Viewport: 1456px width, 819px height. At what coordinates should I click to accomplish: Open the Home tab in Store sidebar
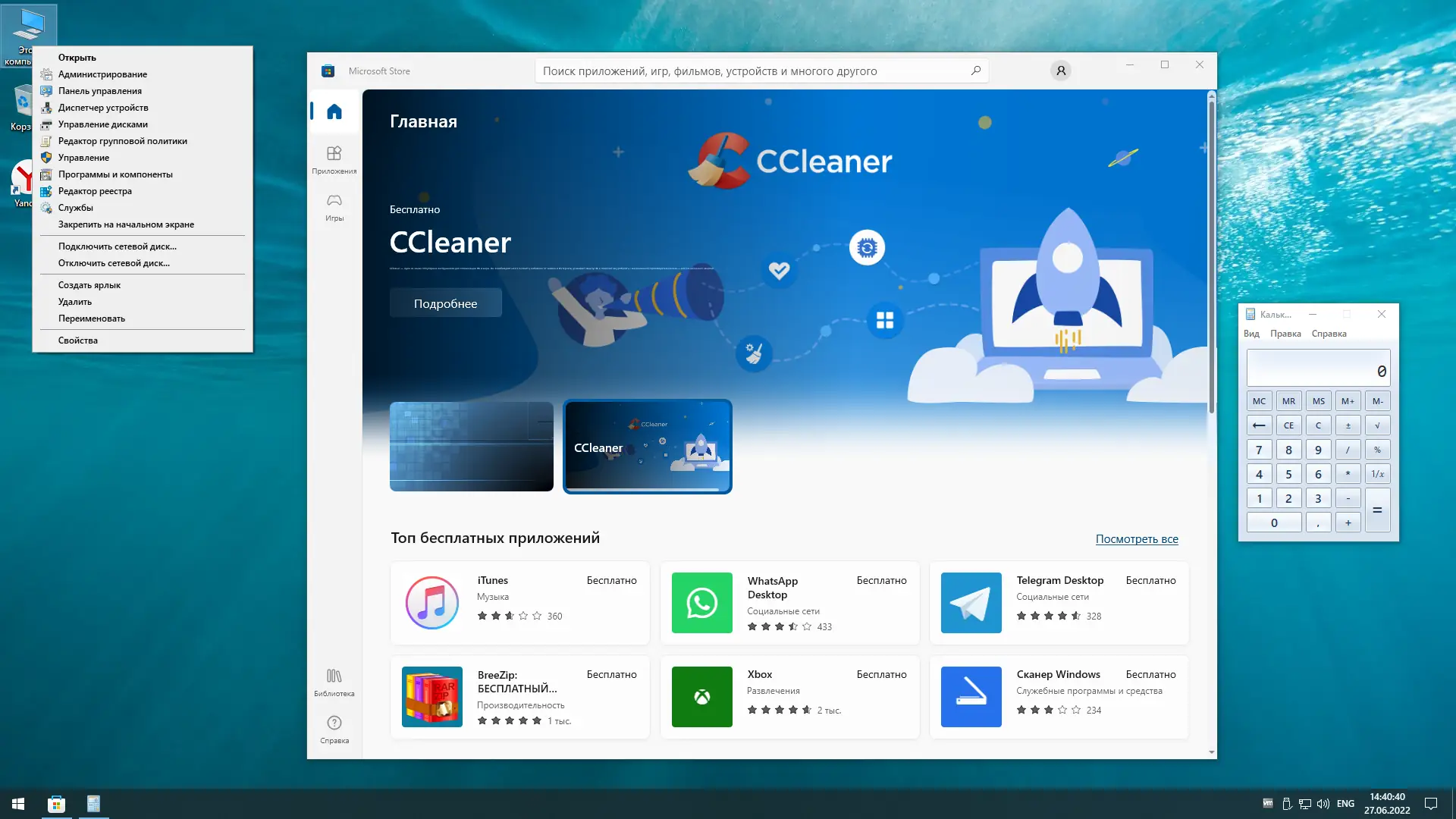point(334,112)
